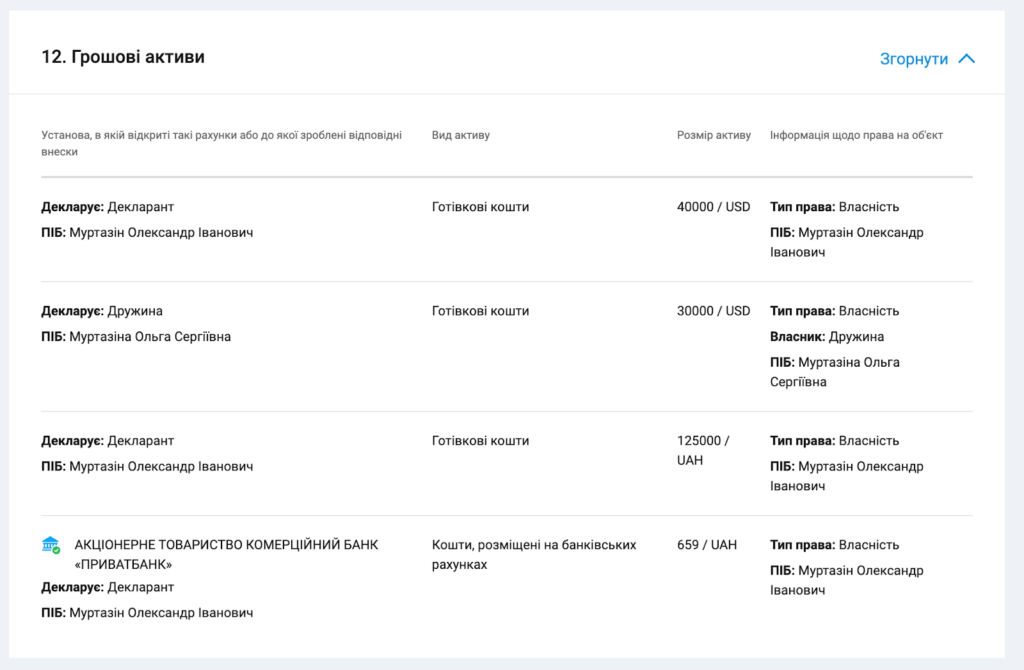1024x670 pixels.
Task: Click 'Декларує: Дружина' in second row
Action: tap(102, 311)
